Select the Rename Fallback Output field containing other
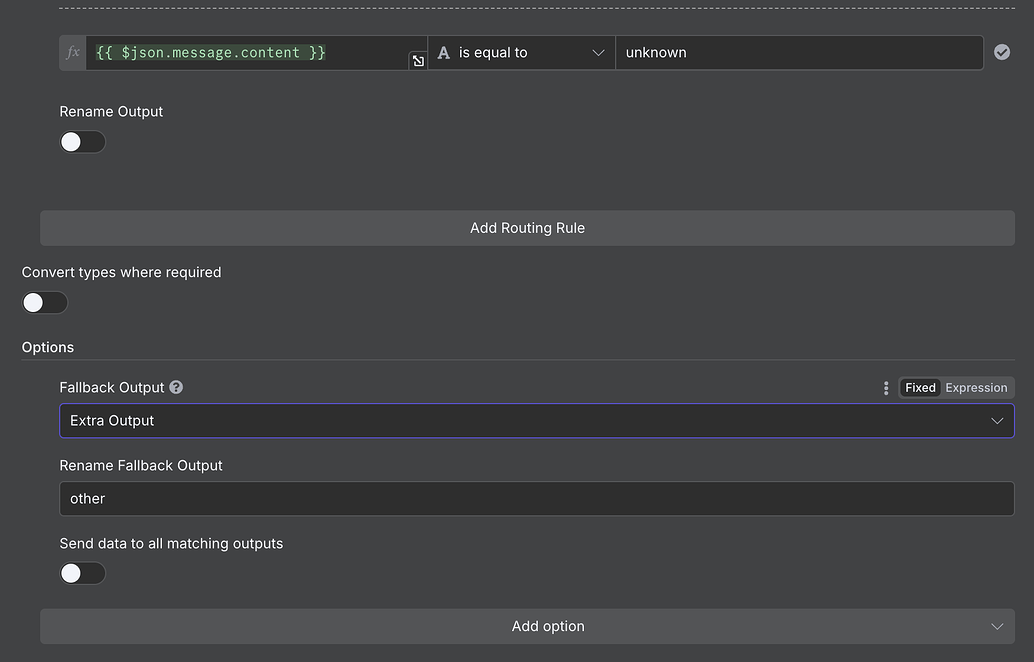1034x662 pixels. coord(537,498)
